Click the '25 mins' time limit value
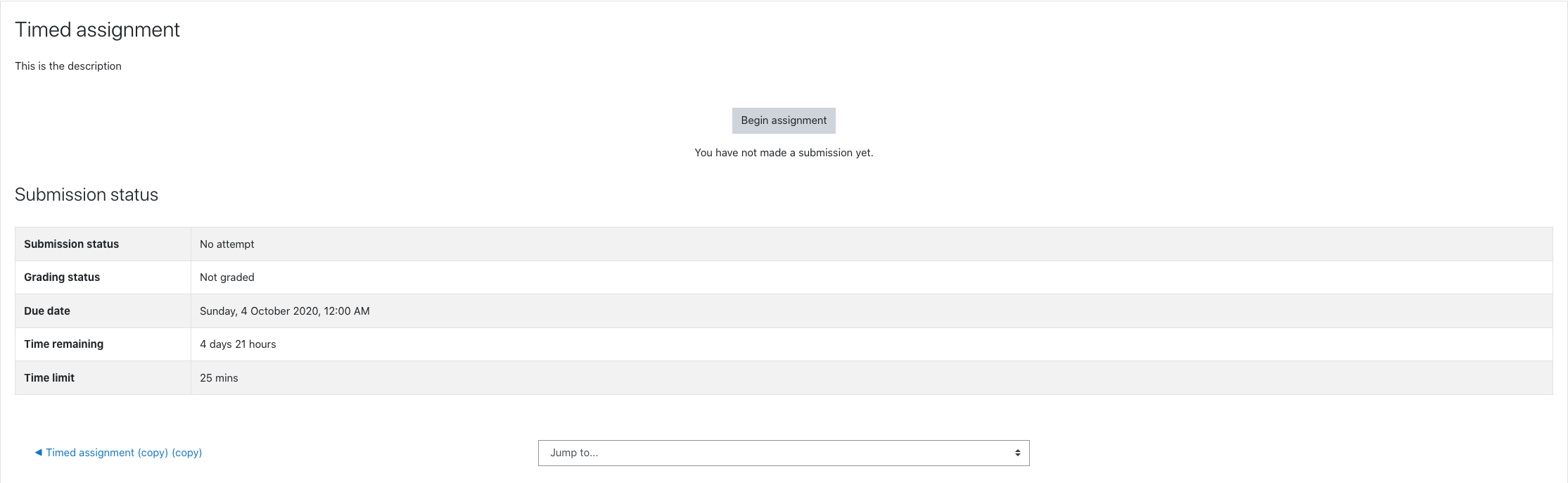The width and height of the screenshot is (1568, 483). click(x=219, y=378)
